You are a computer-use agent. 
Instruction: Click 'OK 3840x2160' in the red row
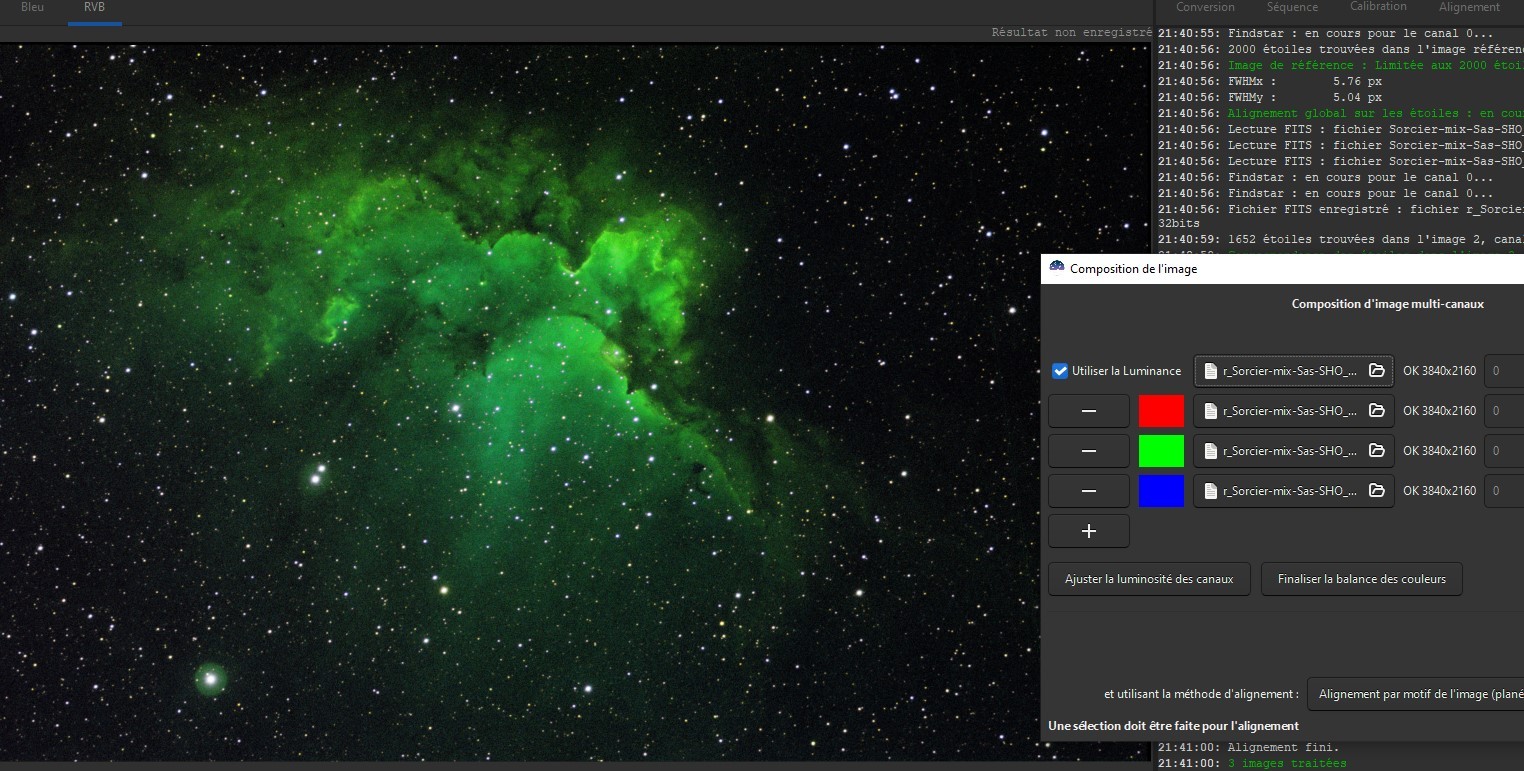pos(1439,411)
